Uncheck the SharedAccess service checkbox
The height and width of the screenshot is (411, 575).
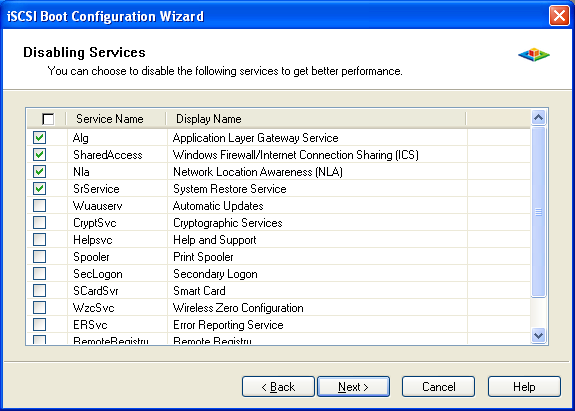point(40,154)
